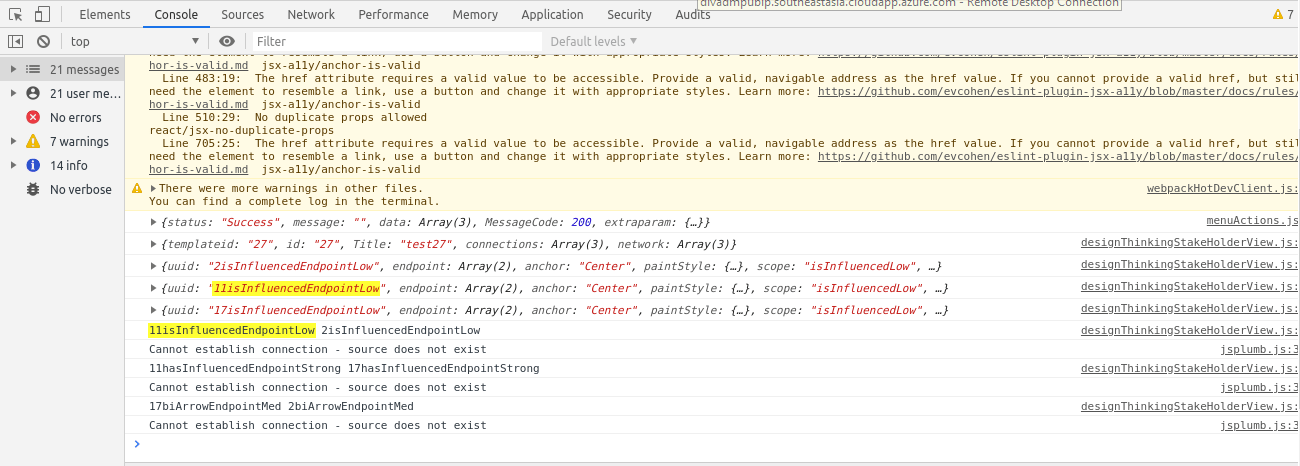Open the menuActions.js source link
Screen dimensions: 1300x466
click(1251, 221)
